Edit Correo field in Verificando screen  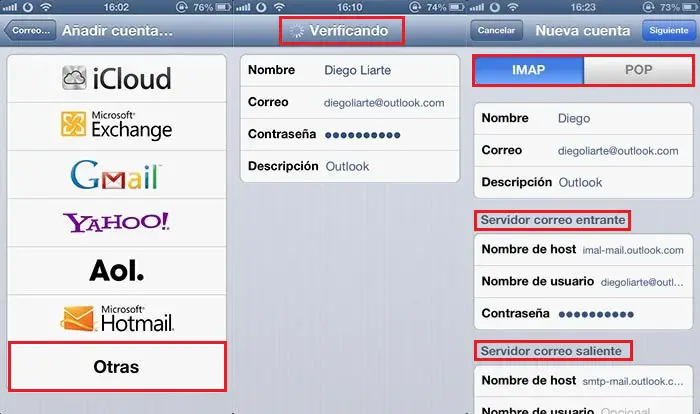[x=350, y=102]
